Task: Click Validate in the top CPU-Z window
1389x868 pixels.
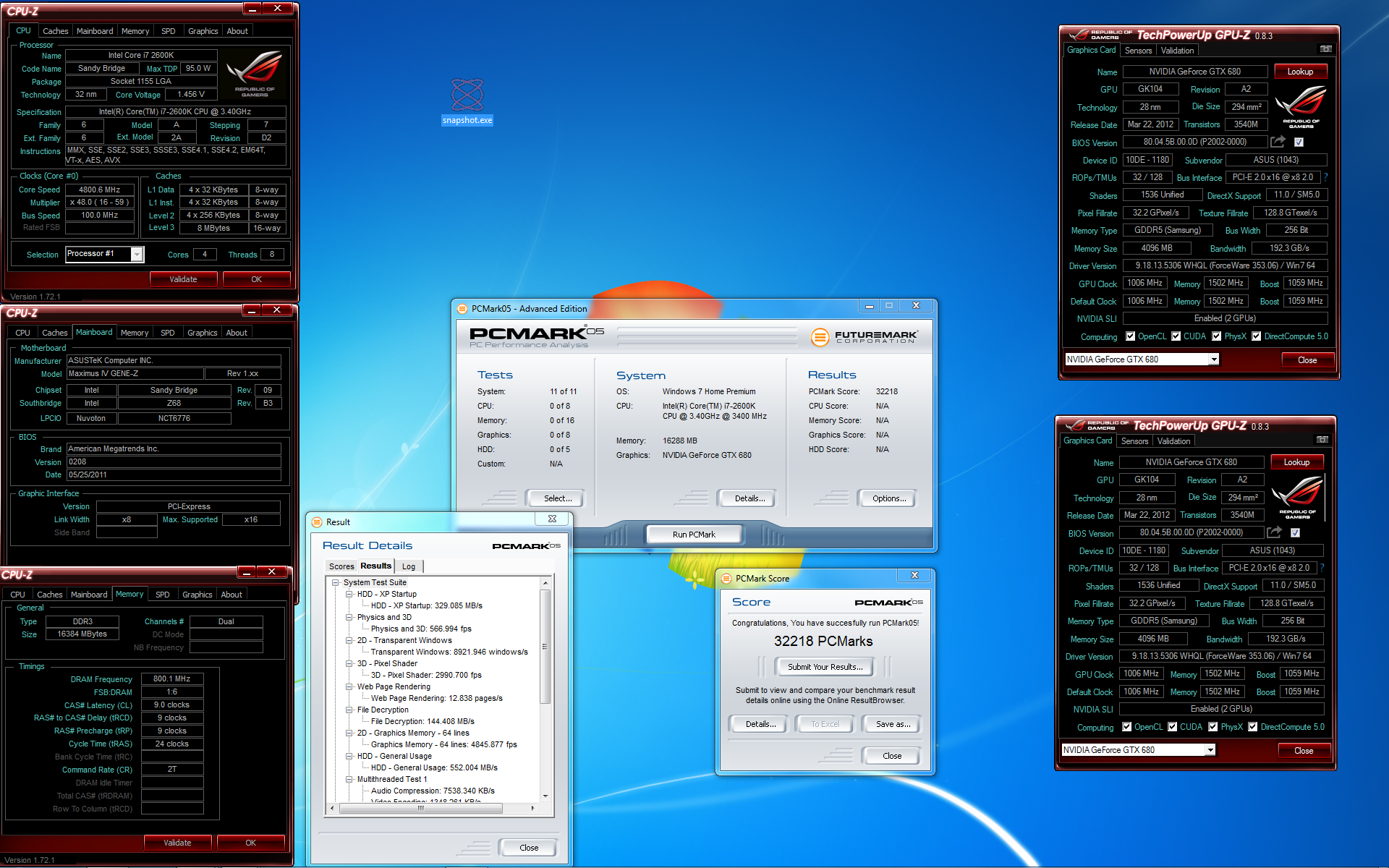Action: click(x=183, y=279)
